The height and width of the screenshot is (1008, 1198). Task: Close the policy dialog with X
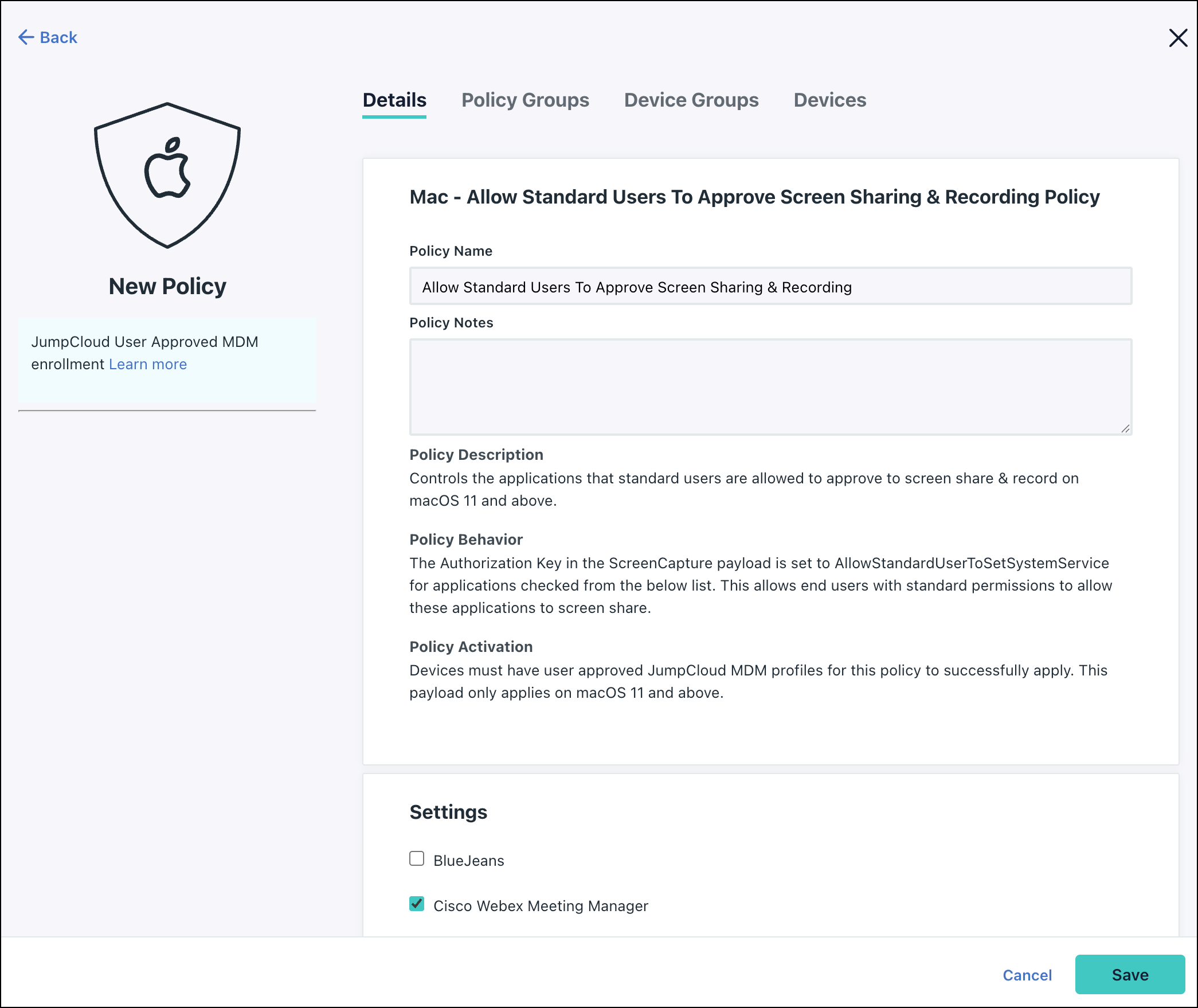click(1178, 38)
